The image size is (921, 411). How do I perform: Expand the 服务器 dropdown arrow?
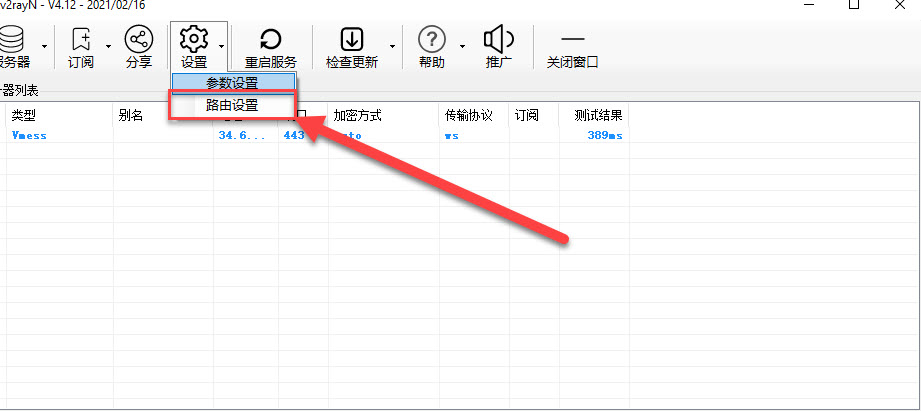pyautogui.click(x=45, y=46)
